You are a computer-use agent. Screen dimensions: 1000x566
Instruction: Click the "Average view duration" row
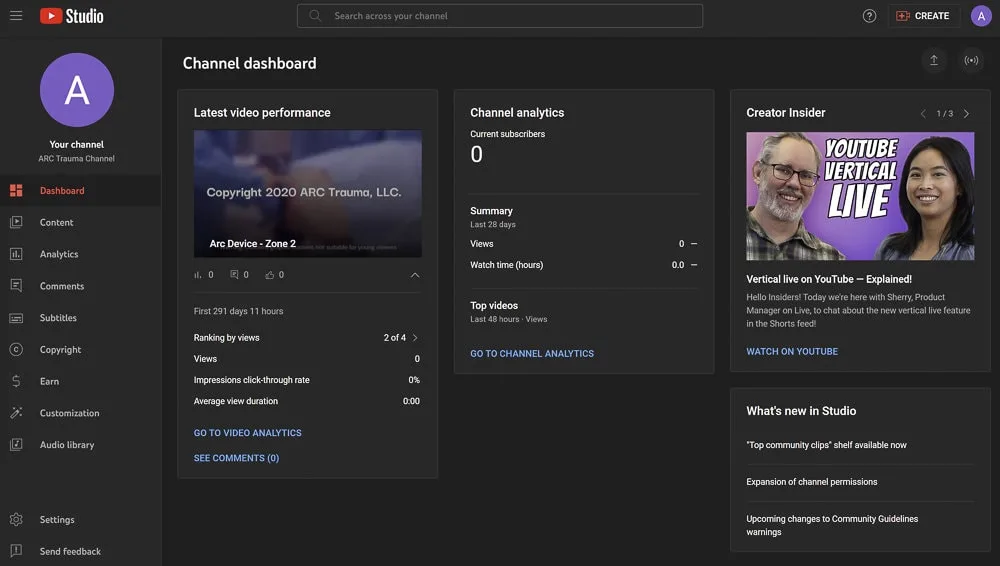tap(307, 401)
